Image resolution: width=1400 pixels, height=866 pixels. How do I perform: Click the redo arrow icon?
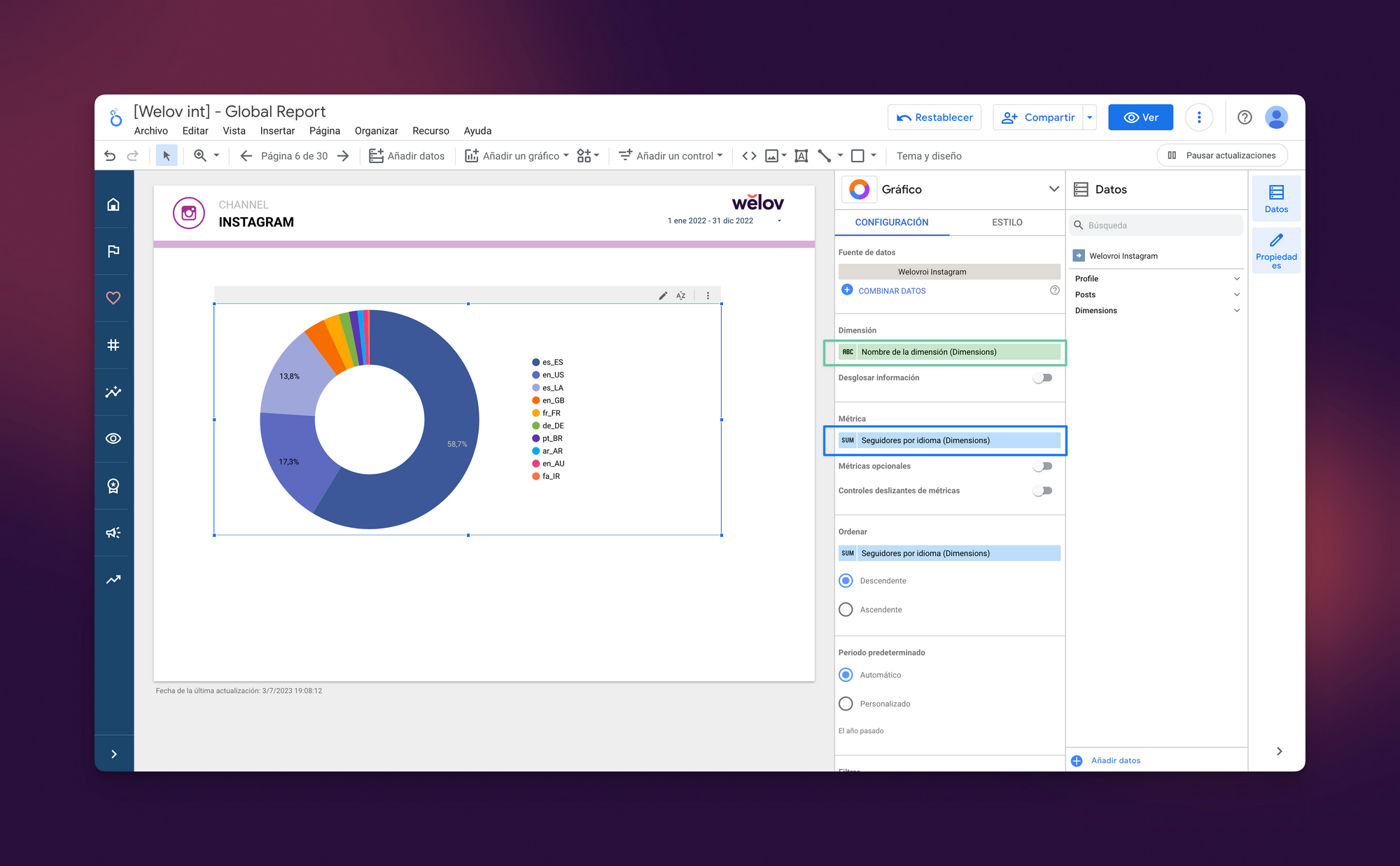[x=132, y=155]
